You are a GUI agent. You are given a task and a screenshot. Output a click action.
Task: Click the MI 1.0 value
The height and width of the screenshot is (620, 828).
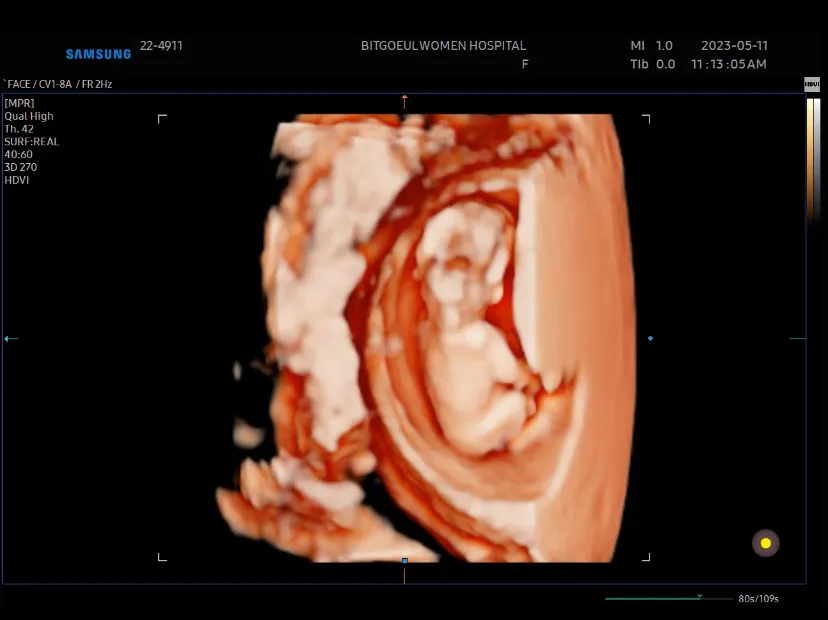pyautogui.click(x=651, y=46)
